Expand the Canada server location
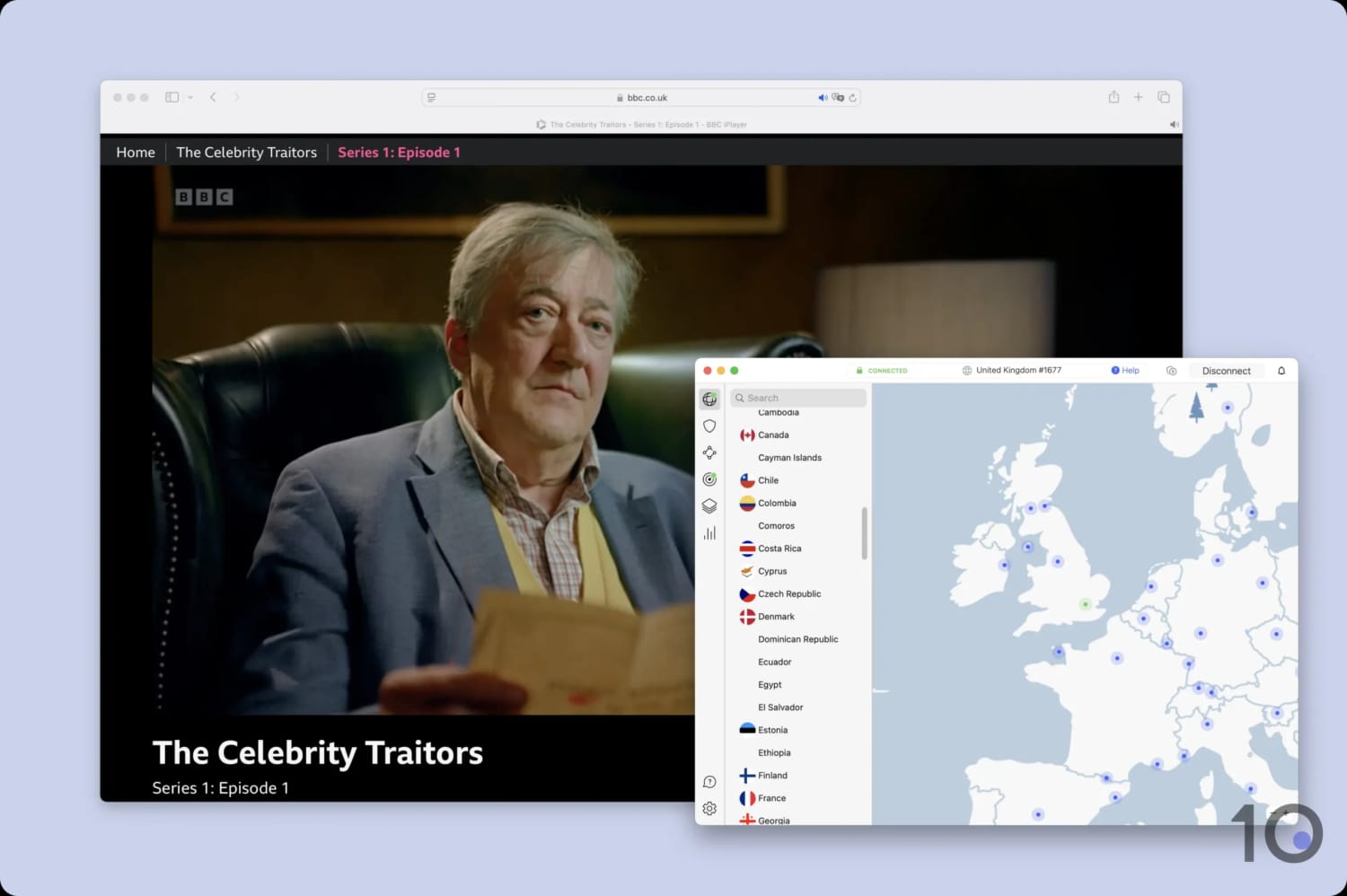Viewport: 1347px width, 896px height. (773, 435)
